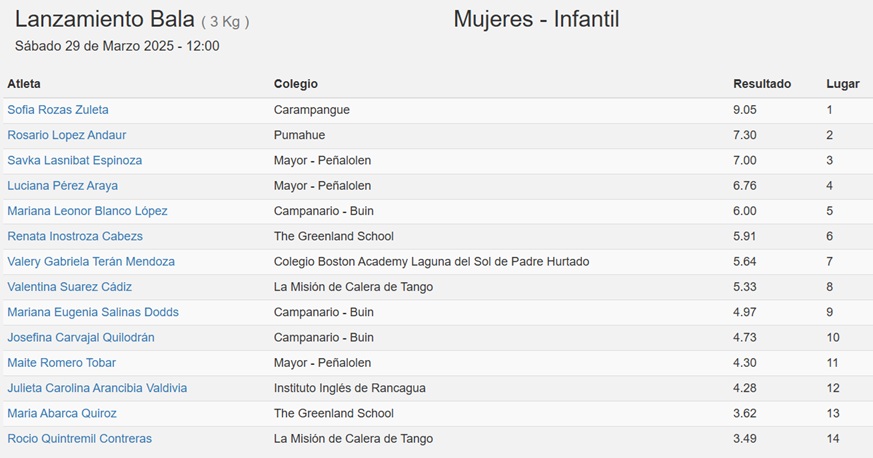This screenshot has height=458, width=873.
Task: Open Maite Romero Tobar athlete page
Action: click(62, 363)
